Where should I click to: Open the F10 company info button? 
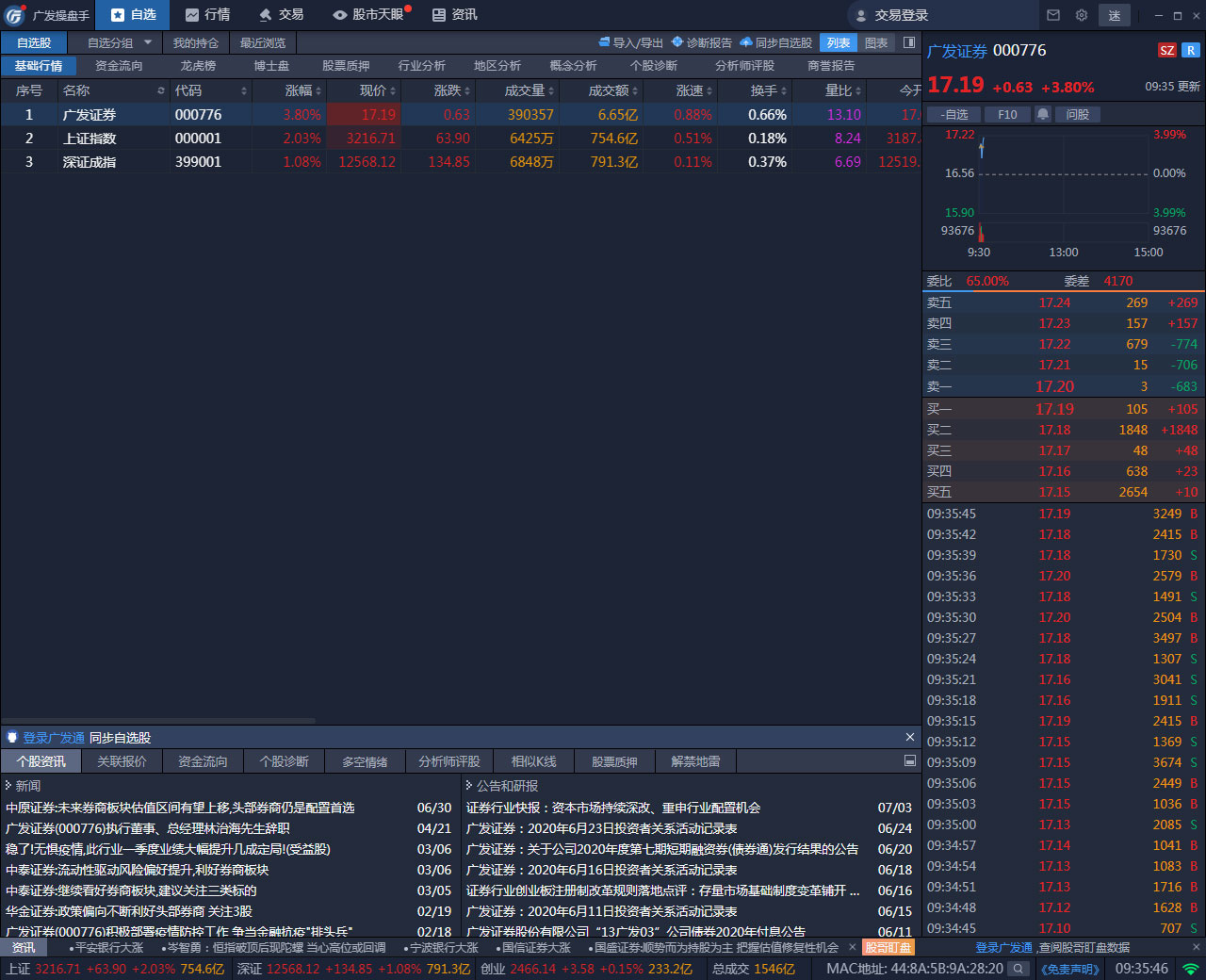[x=1007, y=114]
